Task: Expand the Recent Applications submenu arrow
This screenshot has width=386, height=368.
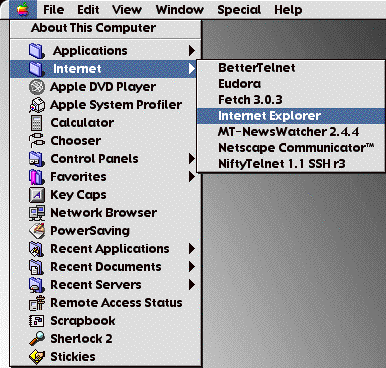Action: pos(192,249)
